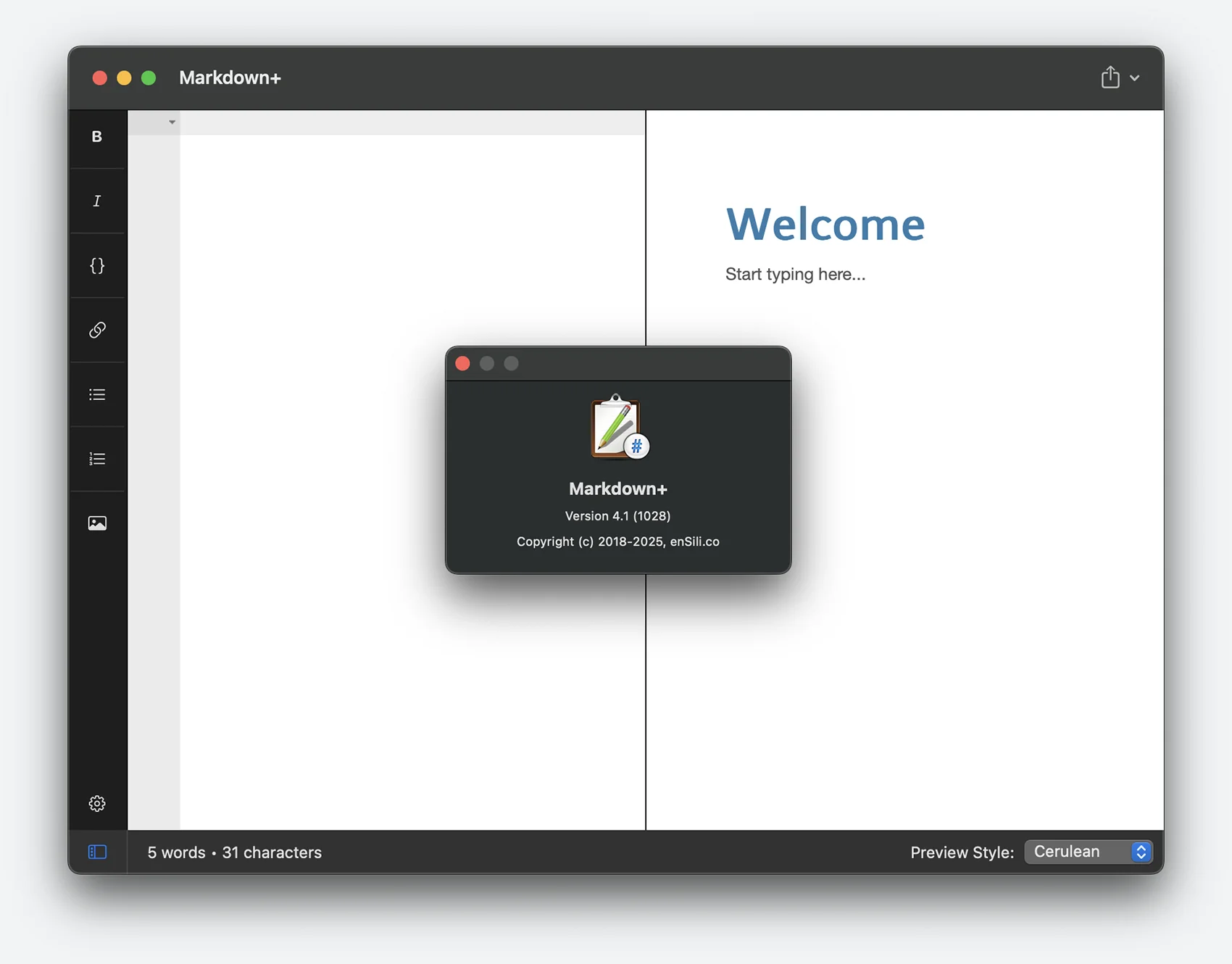Click the Markdown+ name in About dialog
Image resolution: width=1232 pixels, height=964 pixels.
tap(618, 489)
